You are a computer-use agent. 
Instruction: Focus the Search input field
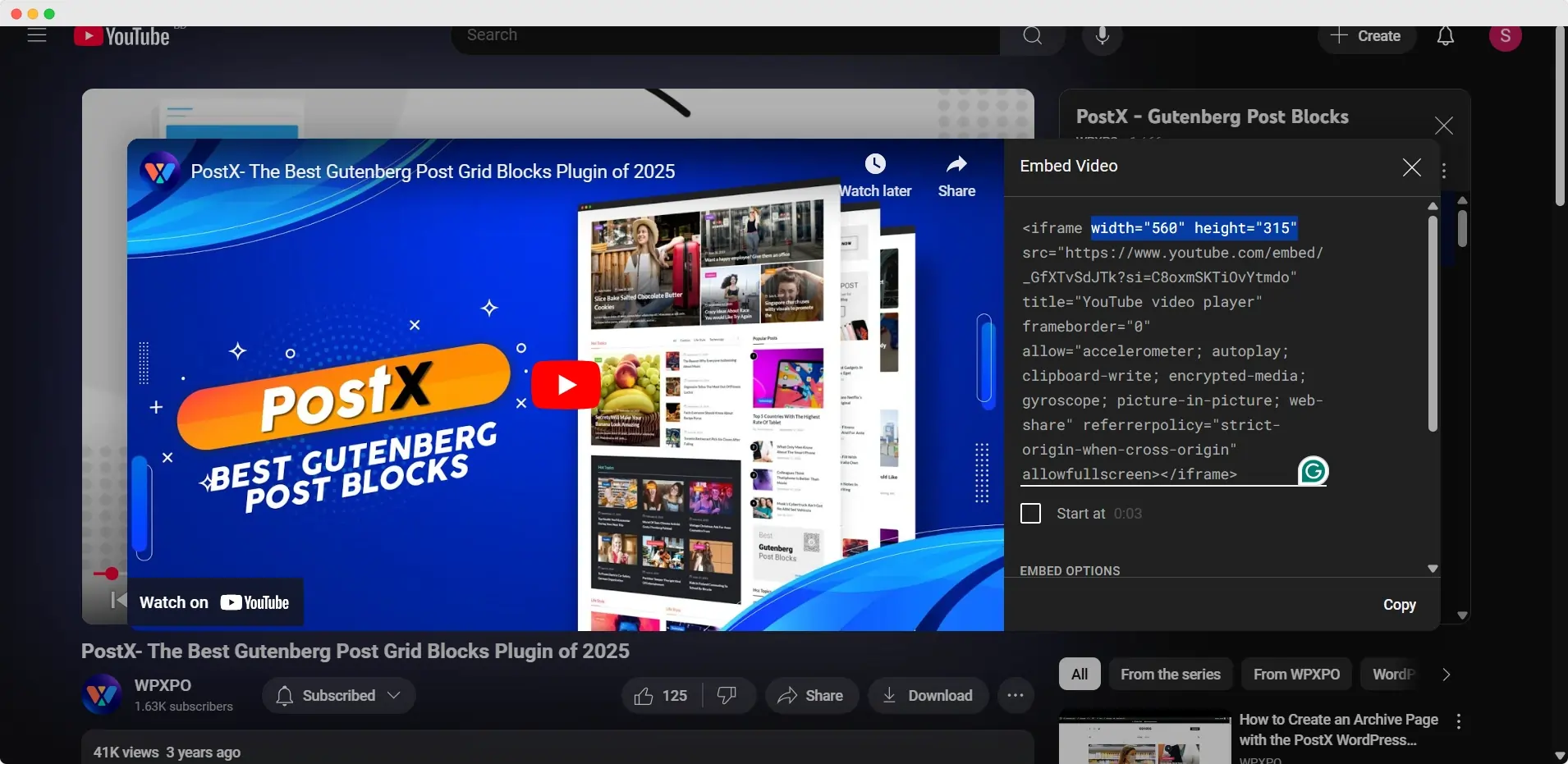[x=727, y=36]
